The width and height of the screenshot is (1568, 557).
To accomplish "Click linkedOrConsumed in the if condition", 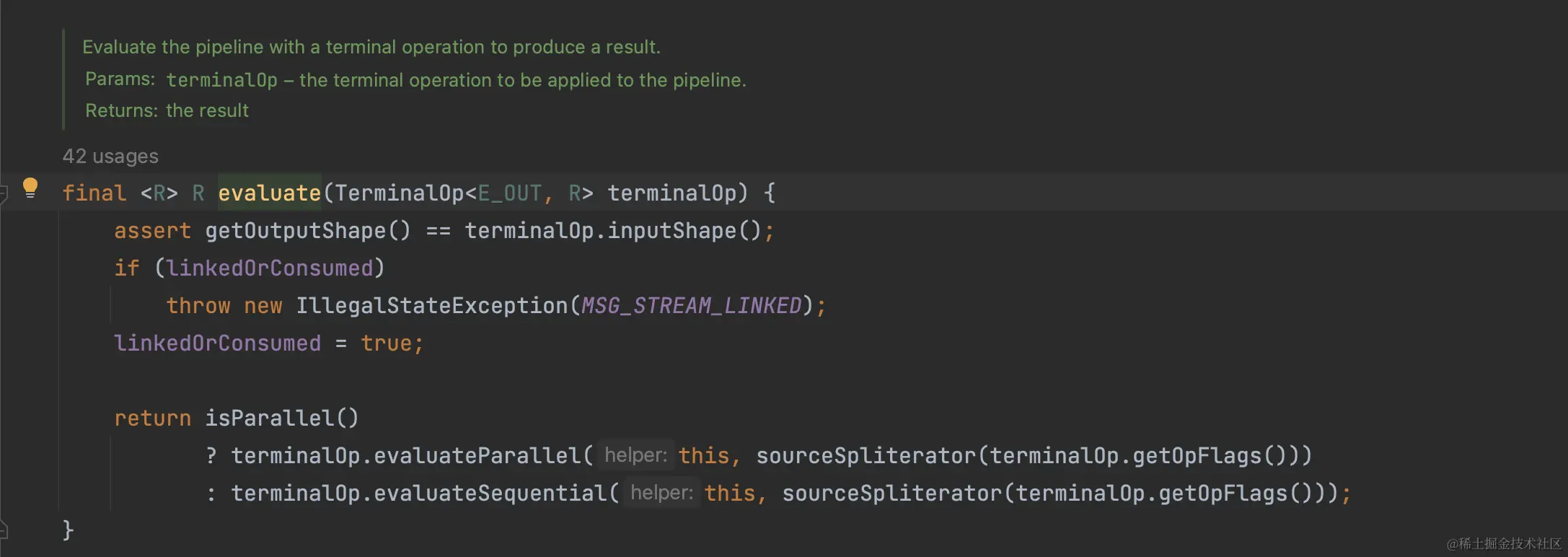I will click(270, 268).
